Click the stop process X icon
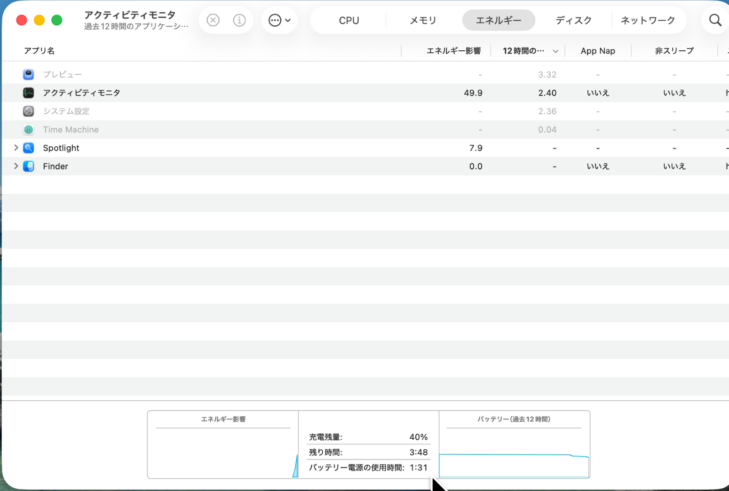Screen dimensions: 729x491 point(213,20)
